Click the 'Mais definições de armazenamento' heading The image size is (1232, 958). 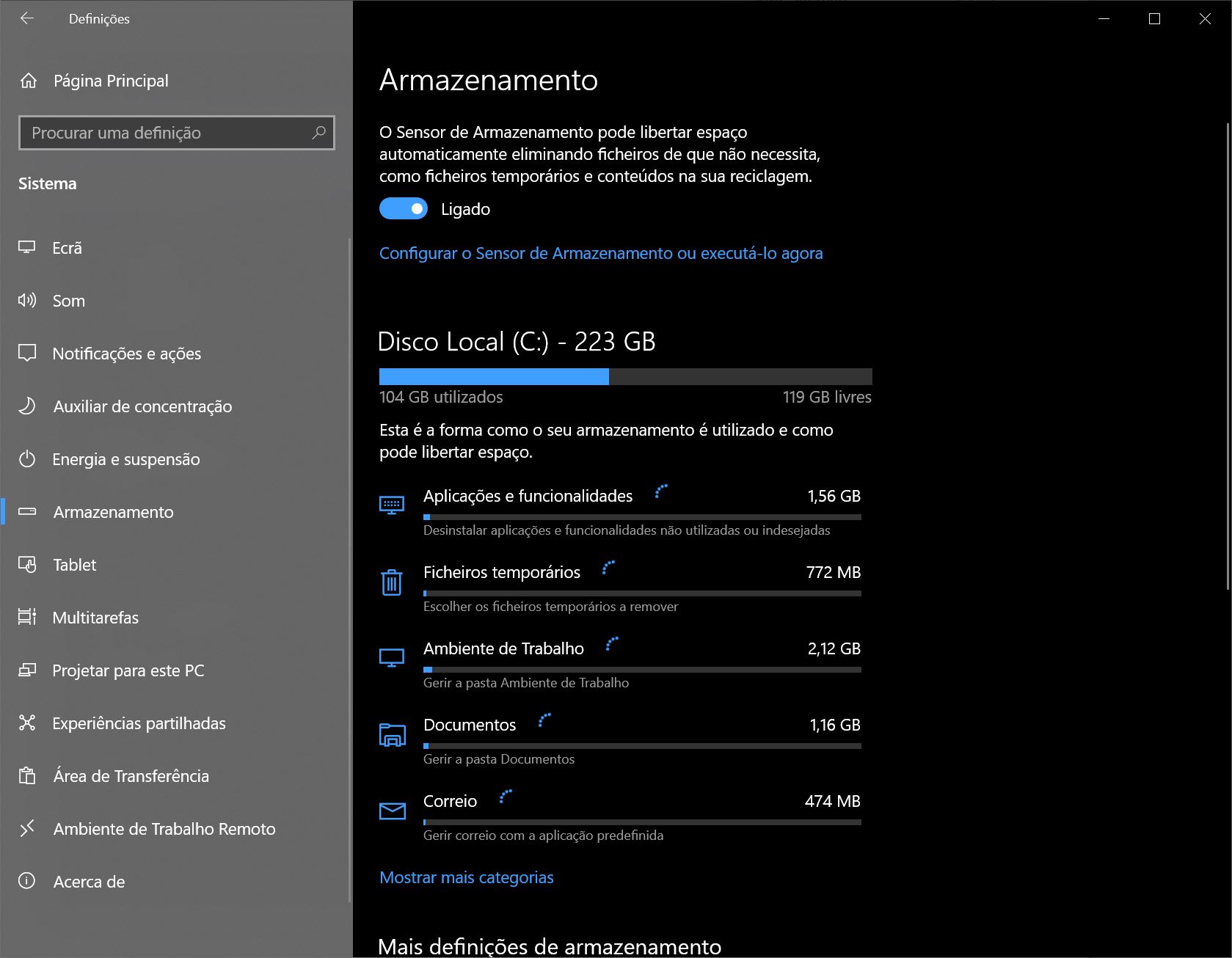coord(550,946)
